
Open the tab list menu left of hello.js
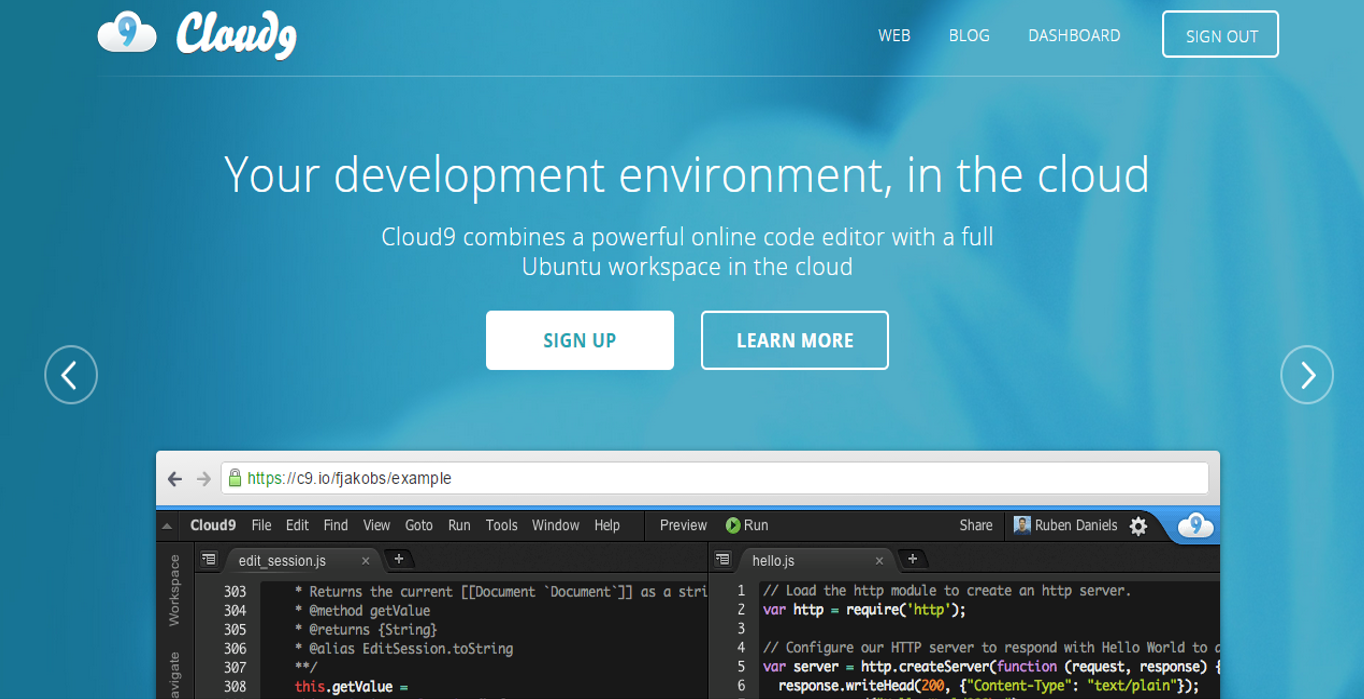(x=722, y=559)
